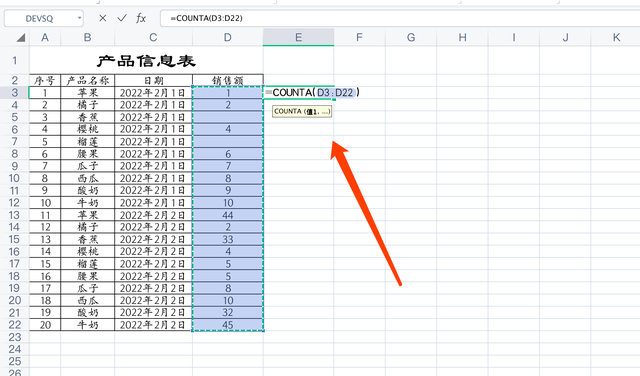
Task: Click serial number 1 in cell A3
Action: [x=45, y=93]
